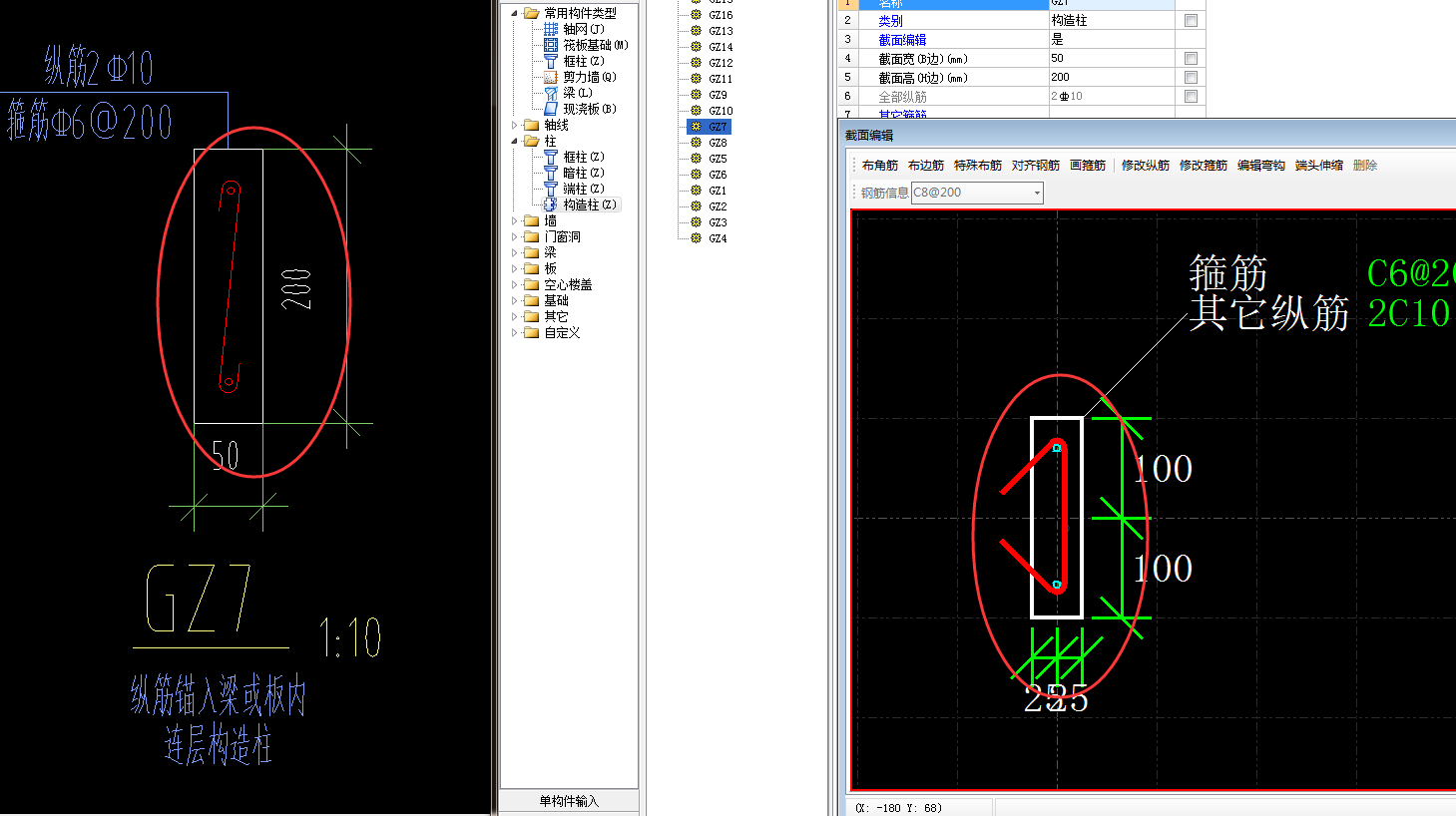Select the 轴网(J) grid icon

pos(550,29)
